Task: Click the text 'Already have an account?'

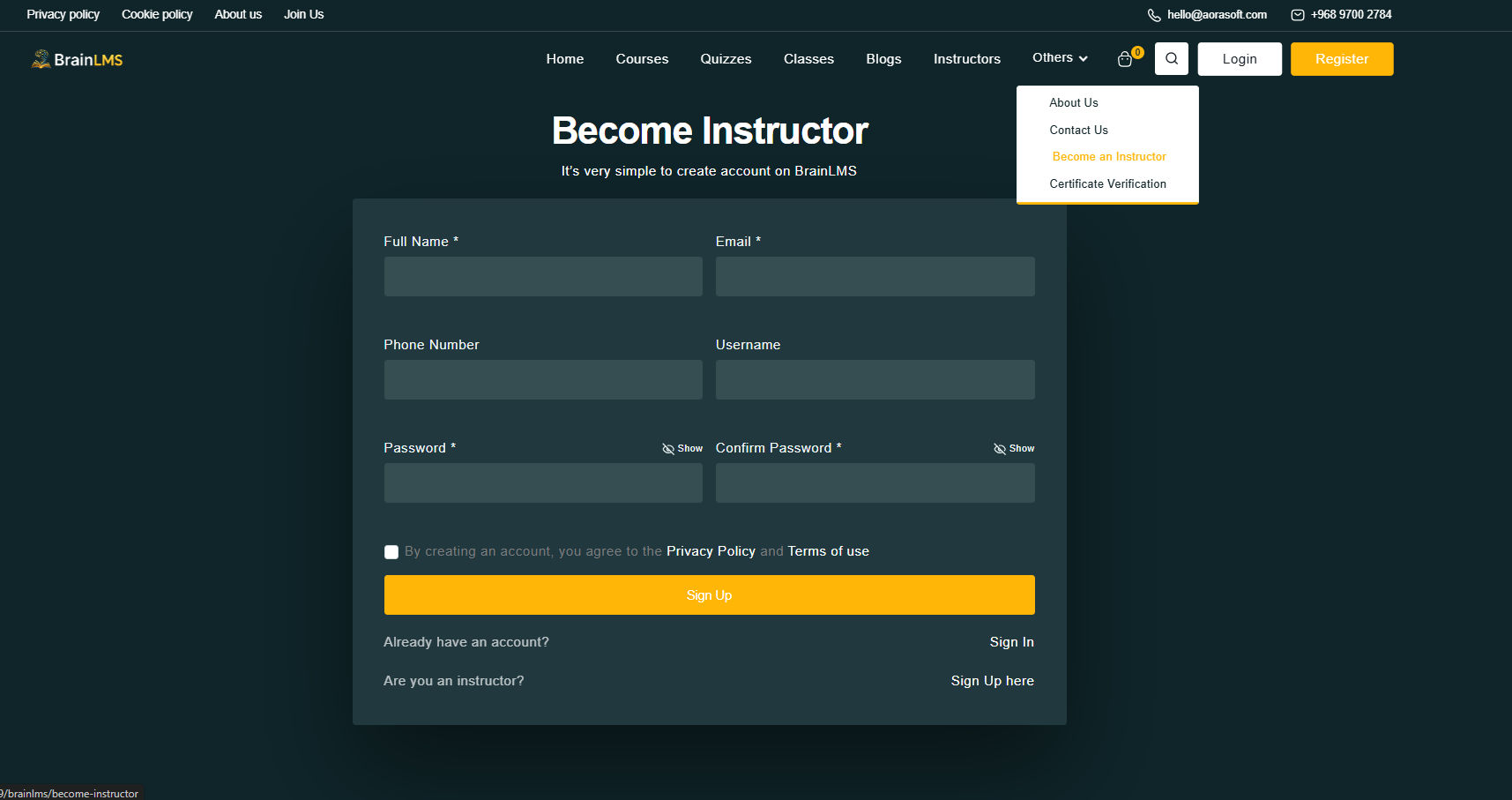Action: coord(466,642)
